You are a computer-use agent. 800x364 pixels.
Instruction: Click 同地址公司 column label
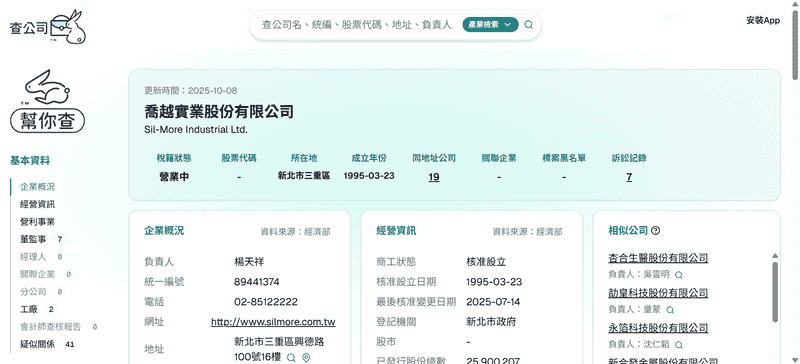434,158
